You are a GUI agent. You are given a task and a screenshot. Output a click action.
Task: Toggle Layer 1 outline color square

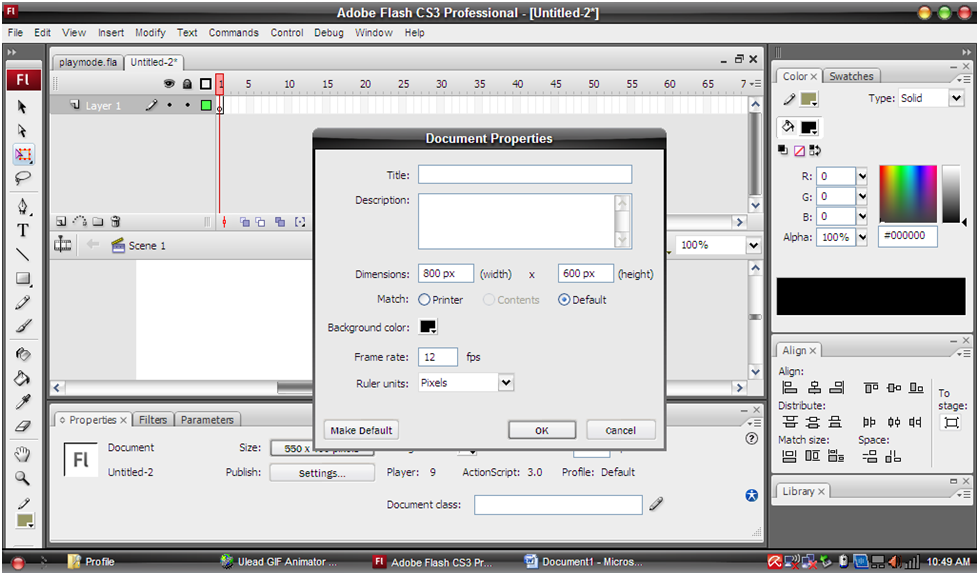pos(206,106)
